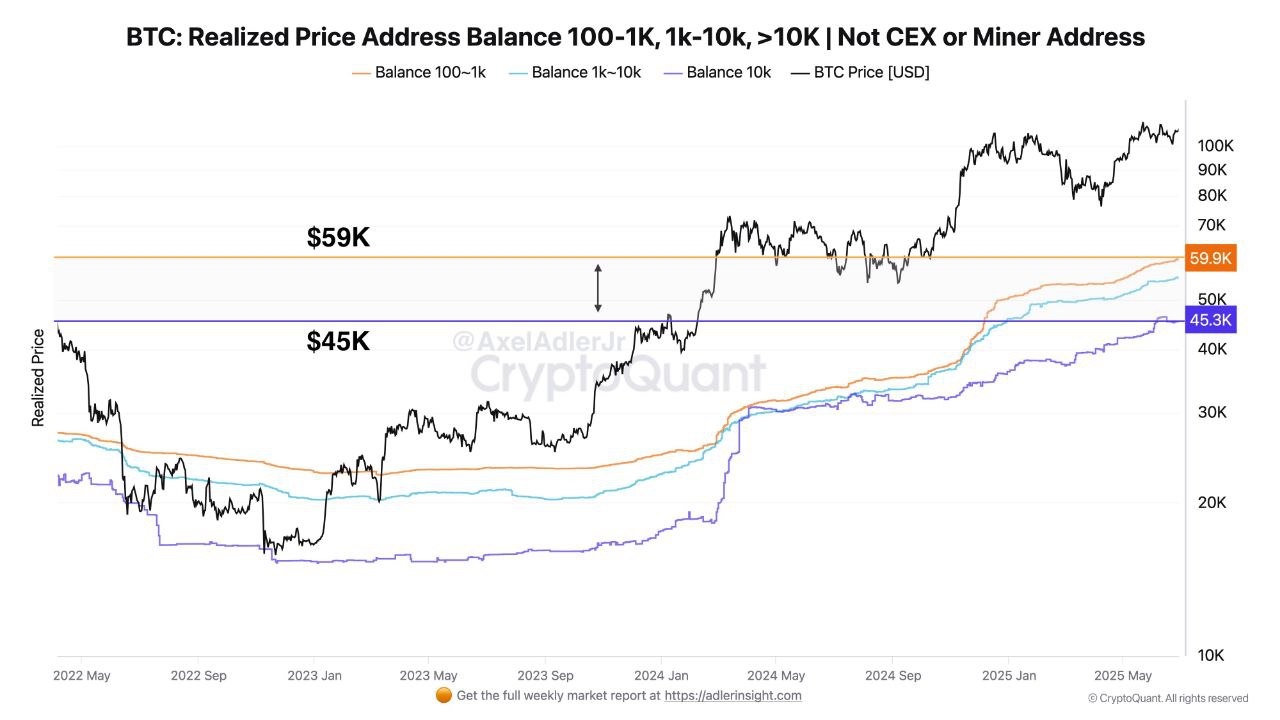Image resolution: width=1280 pixels, height=720 pixels.
Task: Select the $45K annotation text
Action: coord(338,341)
